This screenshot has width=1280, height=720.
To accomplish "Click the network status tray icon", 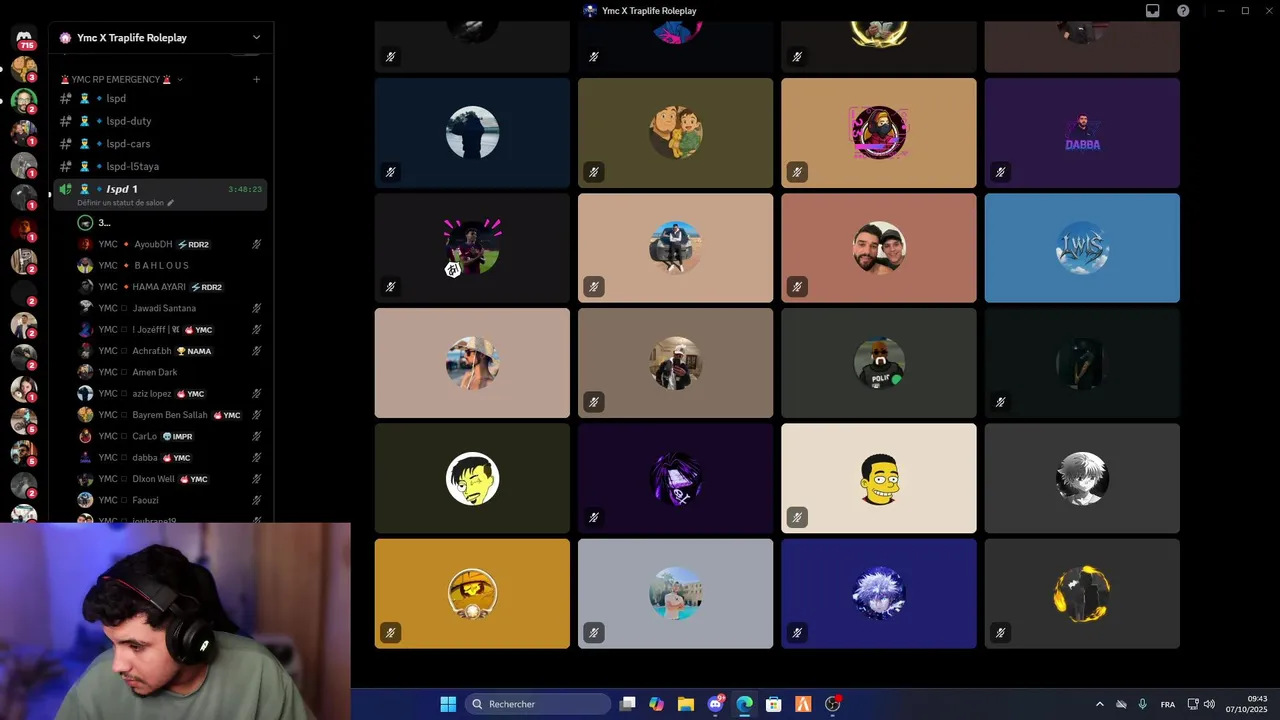I will click(x=1193, y=704).
